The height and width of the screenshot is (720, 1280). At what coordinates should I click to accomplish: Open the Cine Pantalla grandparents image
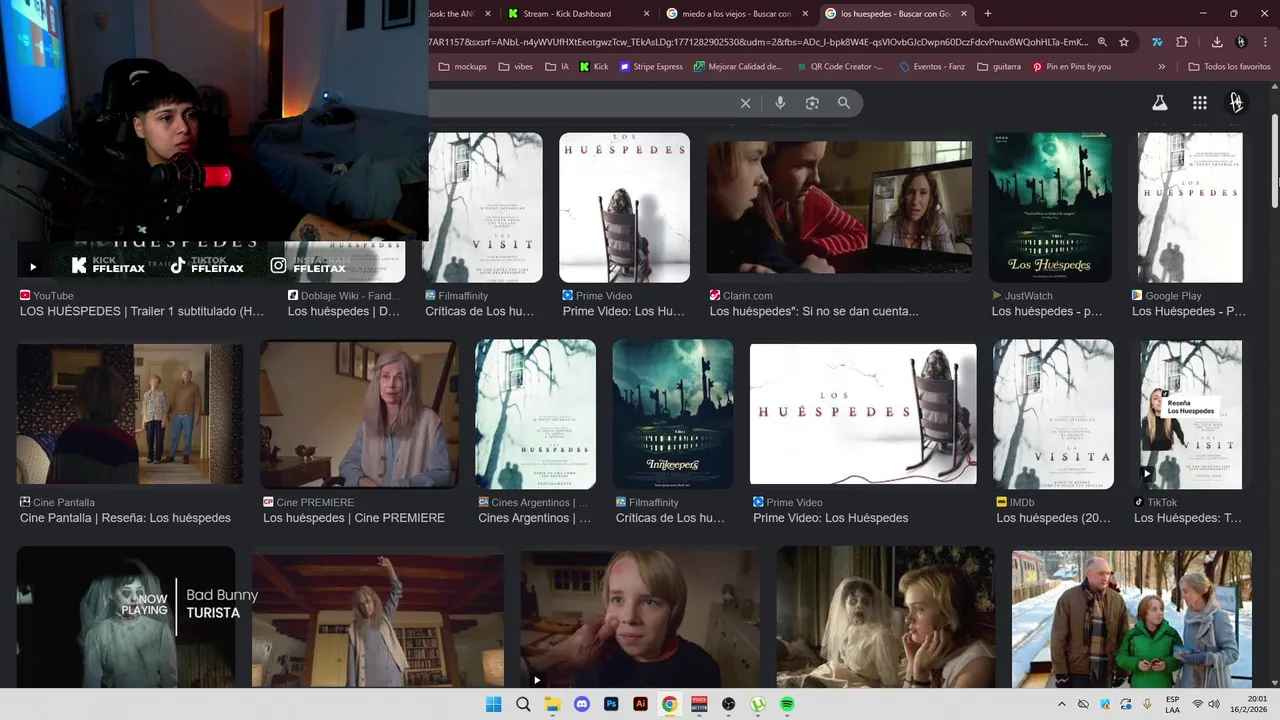130,414
